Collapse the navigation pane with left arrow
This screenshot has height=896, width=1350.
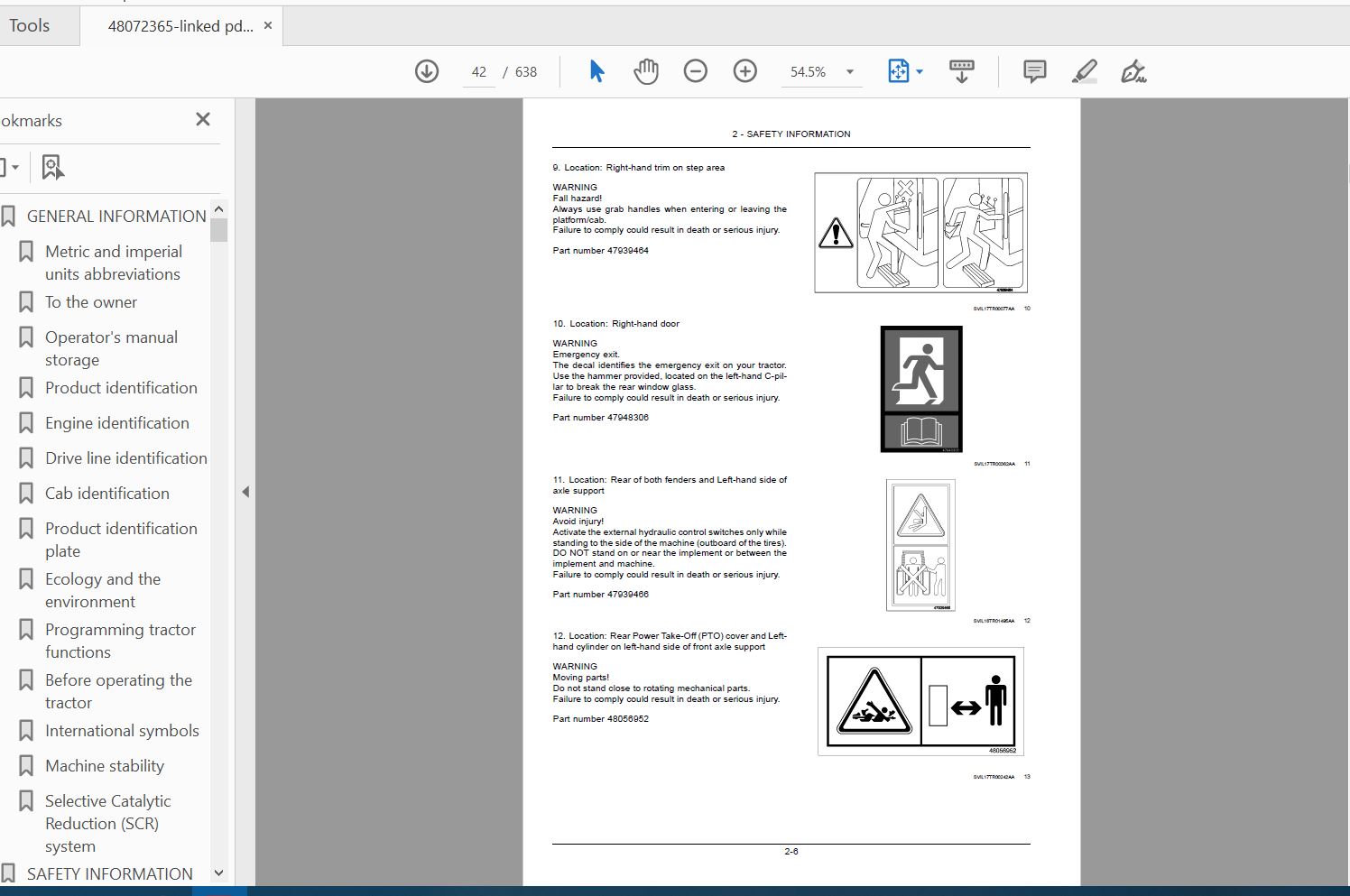245,492
